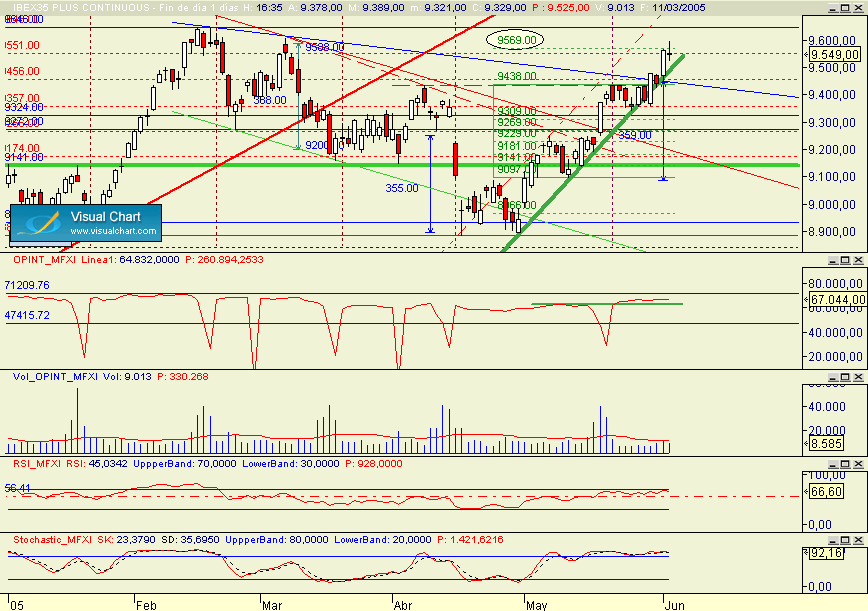Select the OPINT value tag 67.044,00
This screenshot has width=868, height=611.
pyautogui.click(x=837, y=299)
